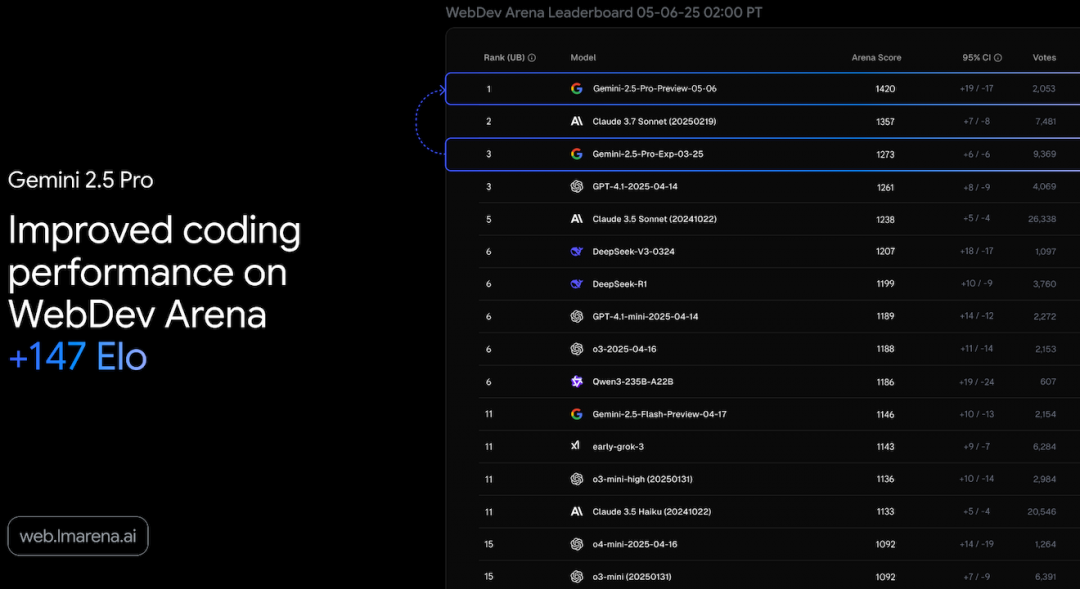Select the model name o3-mini-high (20250131)

643,479
